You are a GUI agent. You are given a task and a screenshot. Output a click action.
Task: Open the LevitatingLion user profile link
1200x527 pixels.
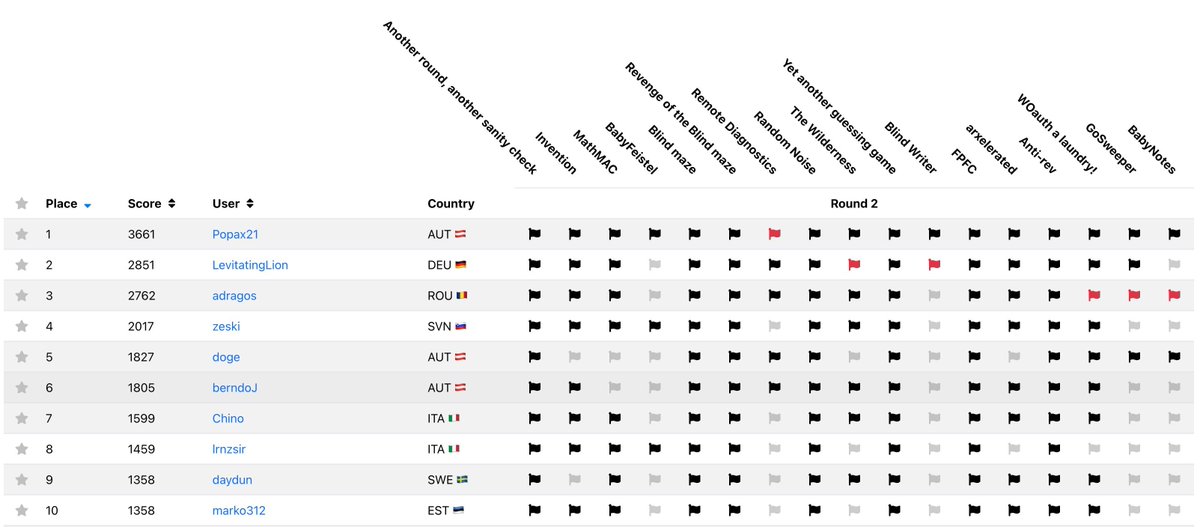[250, 265]
